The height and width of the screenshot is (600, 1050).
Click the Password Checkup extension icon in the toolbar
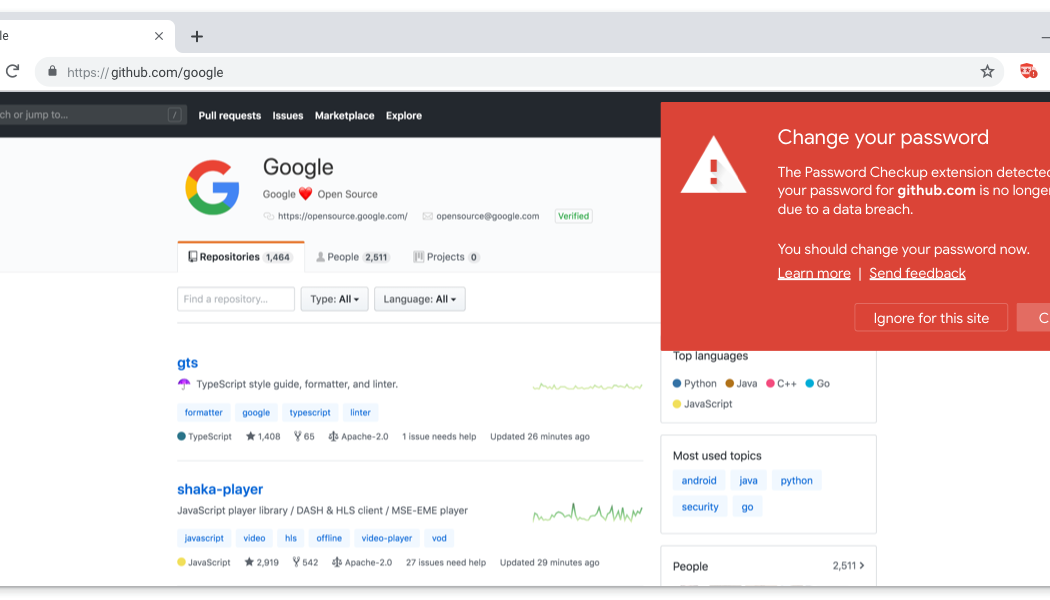point(1028,71)
